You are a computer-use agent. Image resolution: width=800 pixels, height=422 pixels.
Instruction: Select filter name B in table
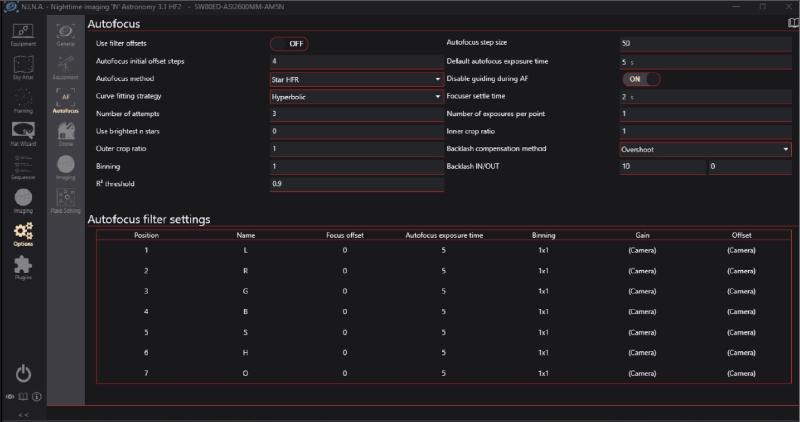[x=245, y=312]
